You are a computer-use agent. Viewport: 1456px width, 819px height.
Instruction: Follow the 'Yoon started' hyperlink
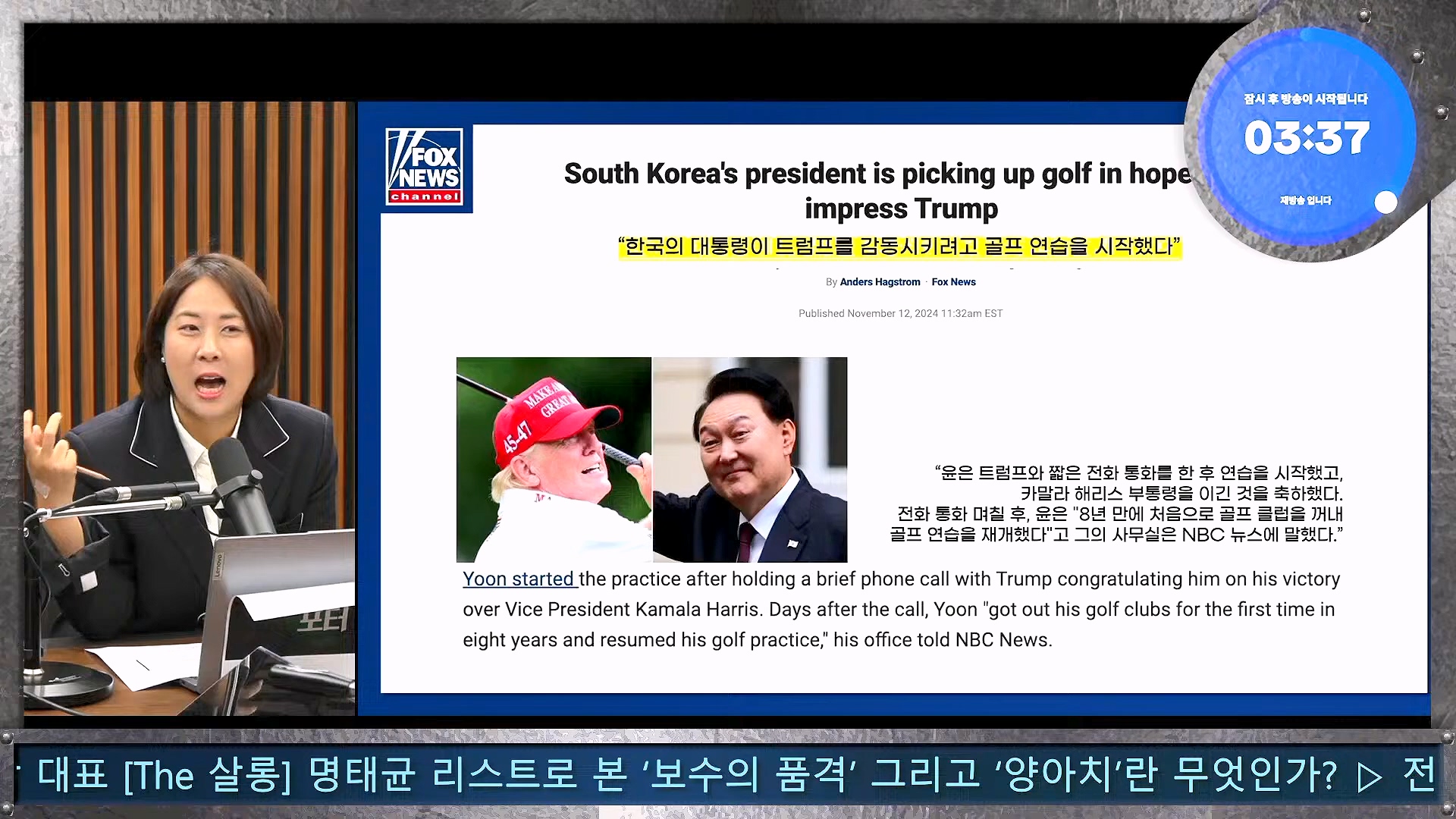[519, 579]
